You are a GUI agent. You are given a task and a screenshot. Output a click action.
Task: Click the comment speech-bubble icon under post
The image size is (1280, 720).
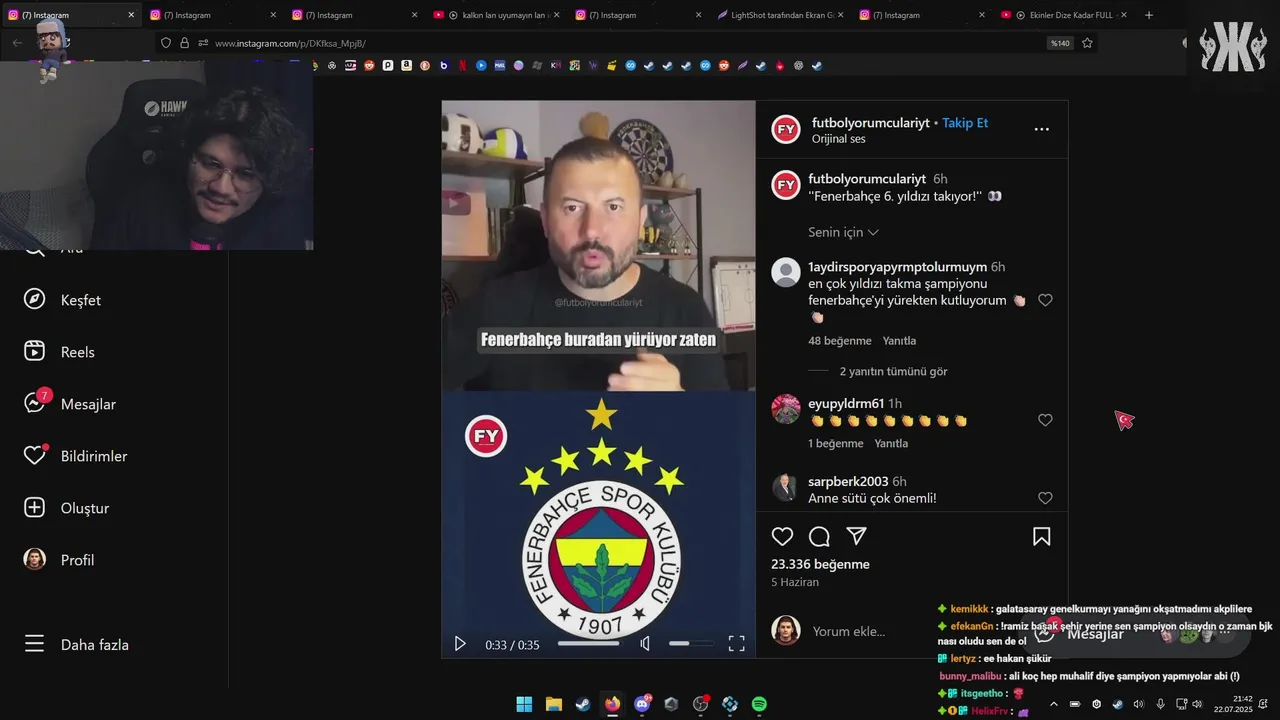pyautogui.click(x=819, y=537)
